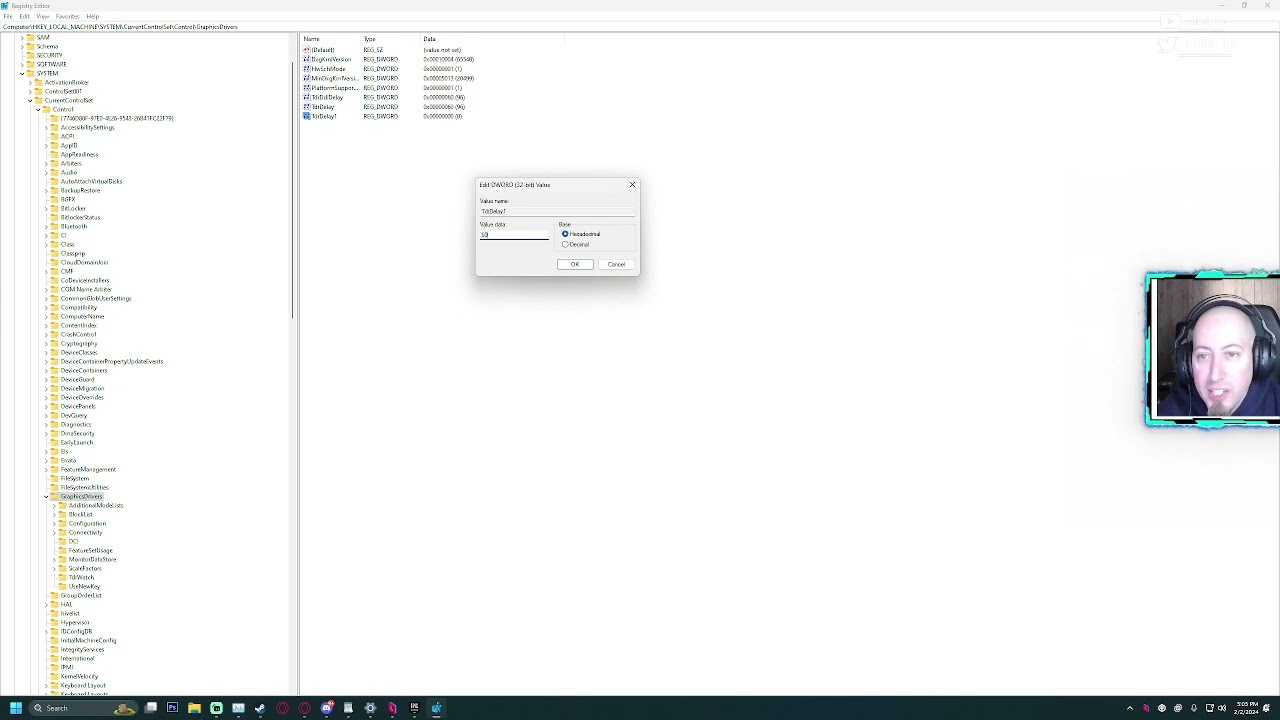Open Steam from the taskbar
The image size is (1280, 720).
(x=260, y=708)
